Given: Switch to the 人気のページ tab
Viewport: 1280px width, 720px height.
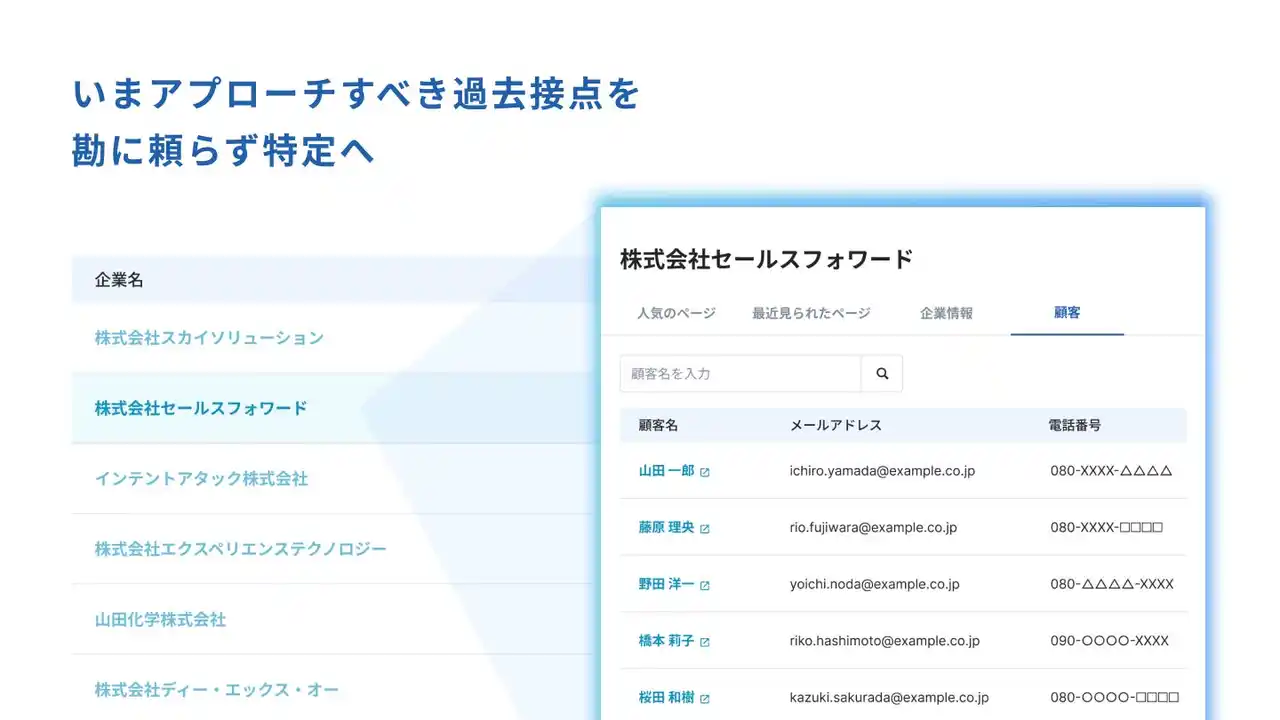Looking at the screenshot, I should pyautogui.click(x=676, y=313).
